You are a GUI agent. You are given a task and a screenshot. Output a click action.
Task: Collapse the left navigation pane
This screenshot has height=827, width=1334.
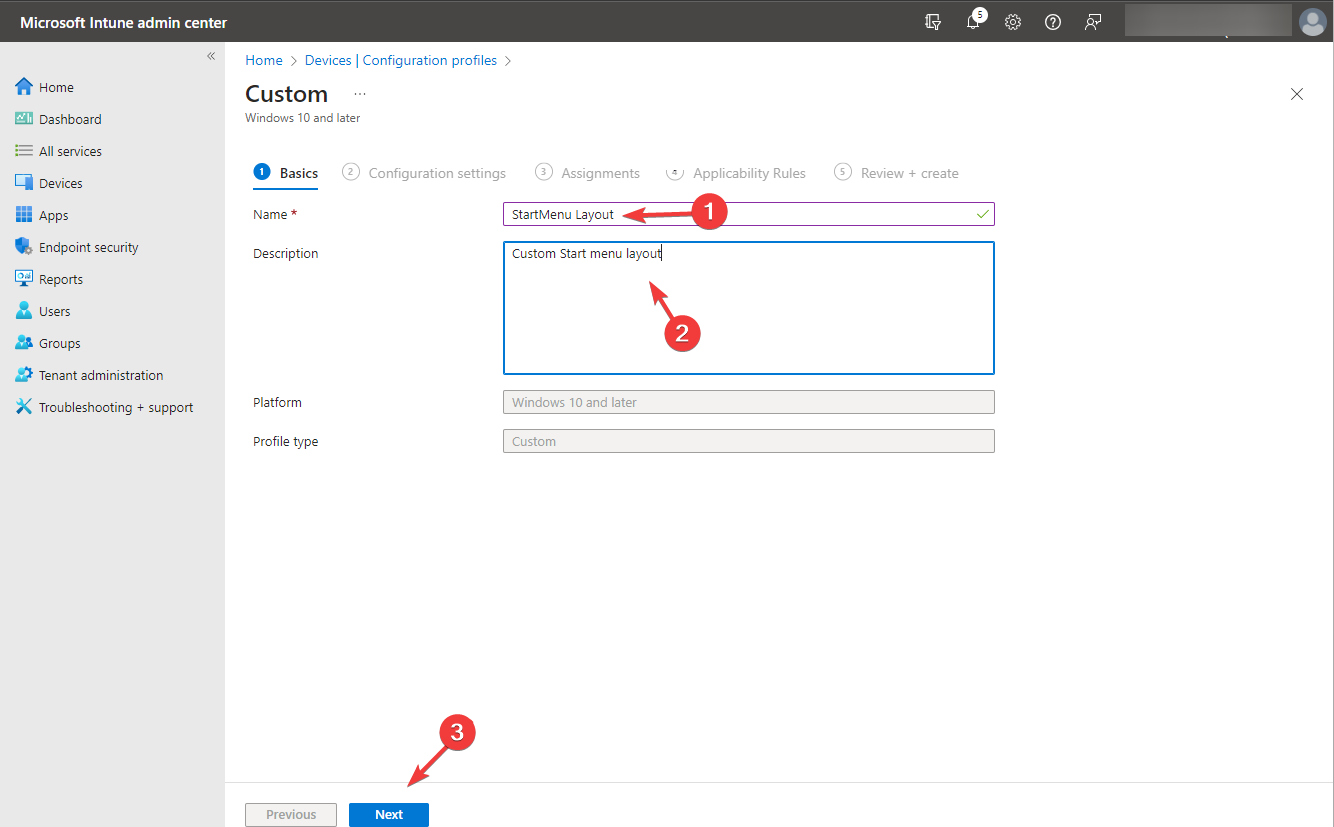(211, 56)
